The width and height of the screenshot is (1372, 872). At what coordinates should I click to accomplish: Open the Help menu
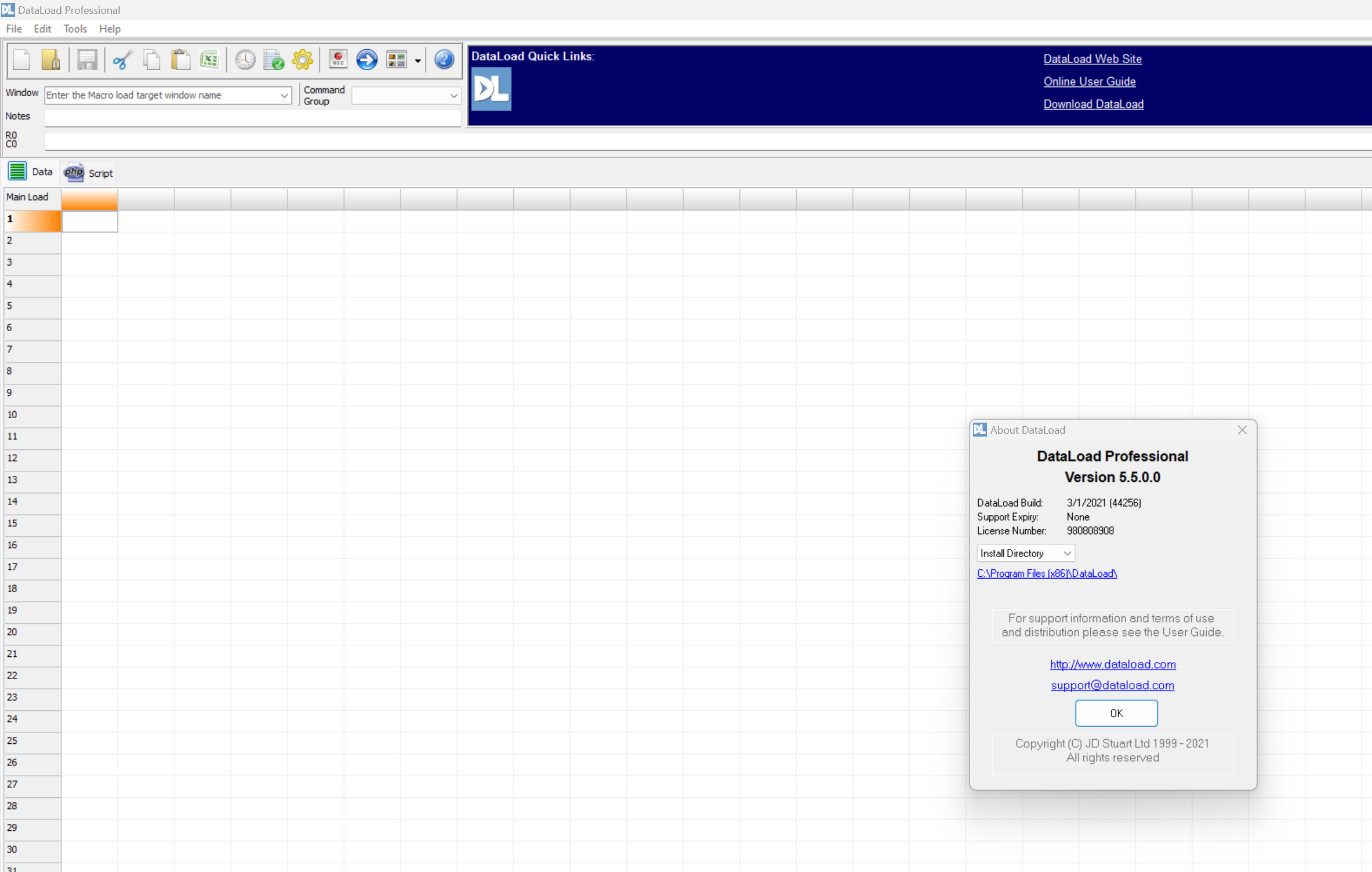point(110,28)
